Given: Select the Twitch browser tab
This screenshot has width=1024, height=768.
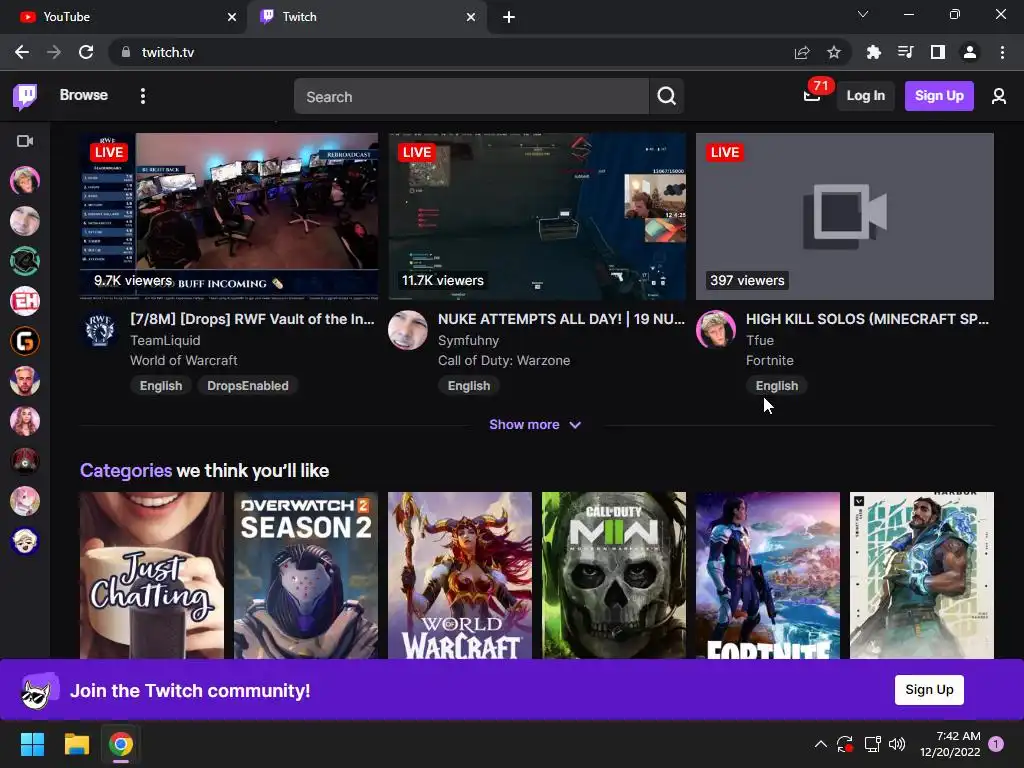Looking at the screenshot, I should pyautogui.click(x=368, y=17).
